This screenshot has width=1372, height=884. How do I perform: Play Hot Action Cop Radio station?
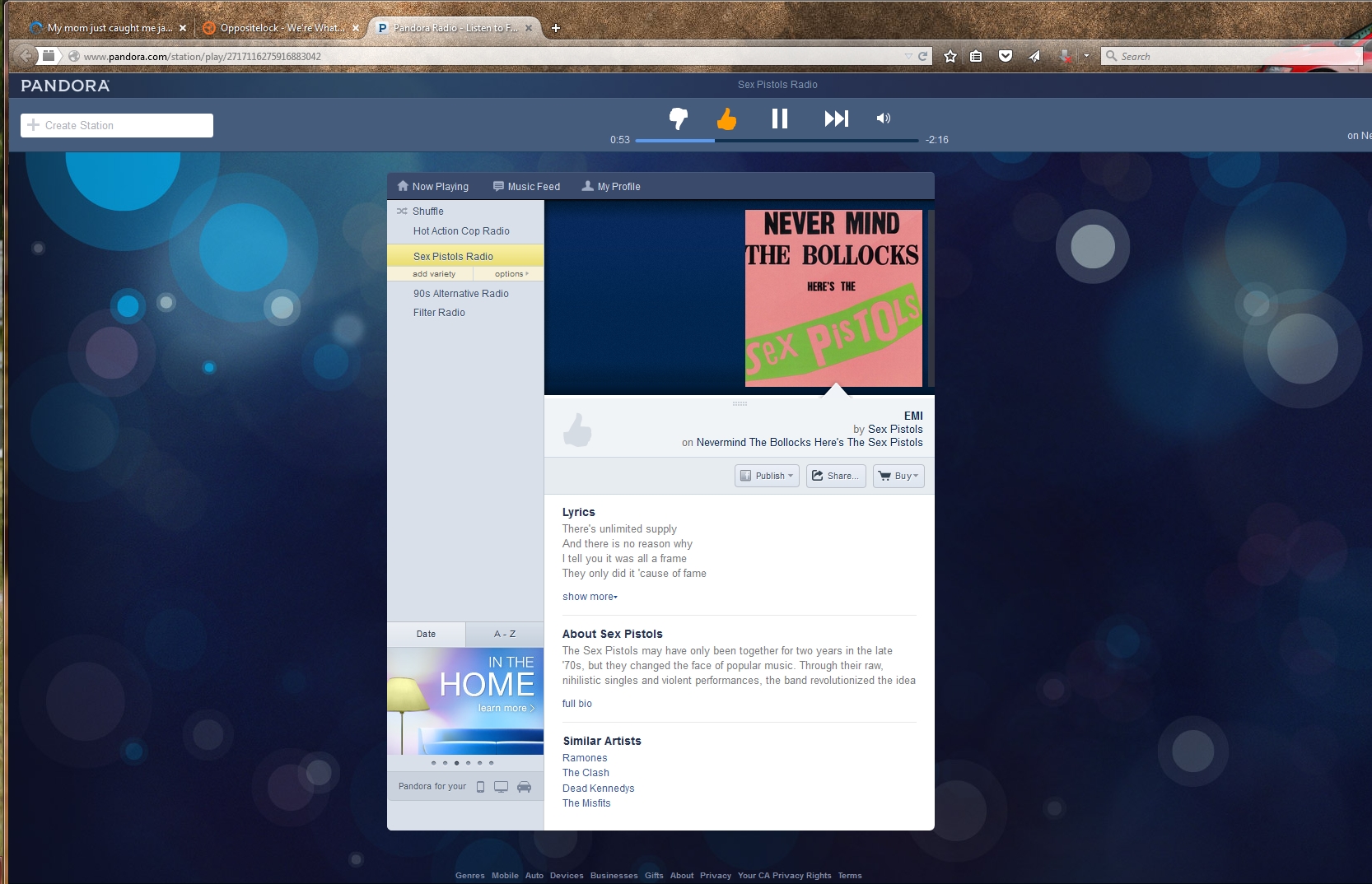coord(461,231)
